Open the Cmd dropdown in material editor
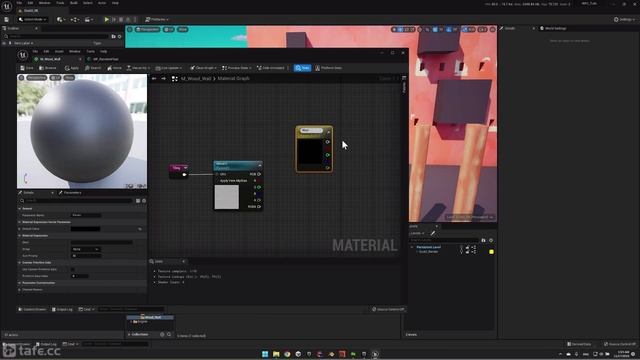 87,309
